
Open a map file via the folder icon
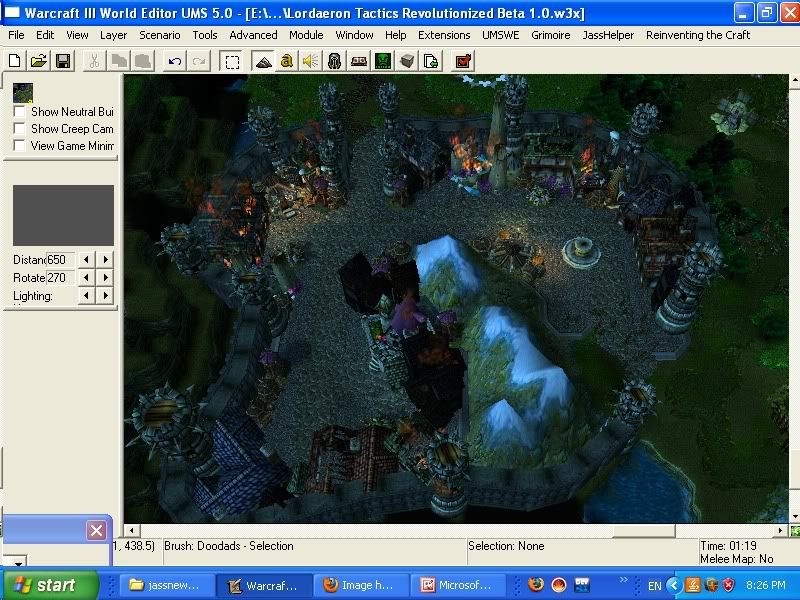[x=39, y=61]
